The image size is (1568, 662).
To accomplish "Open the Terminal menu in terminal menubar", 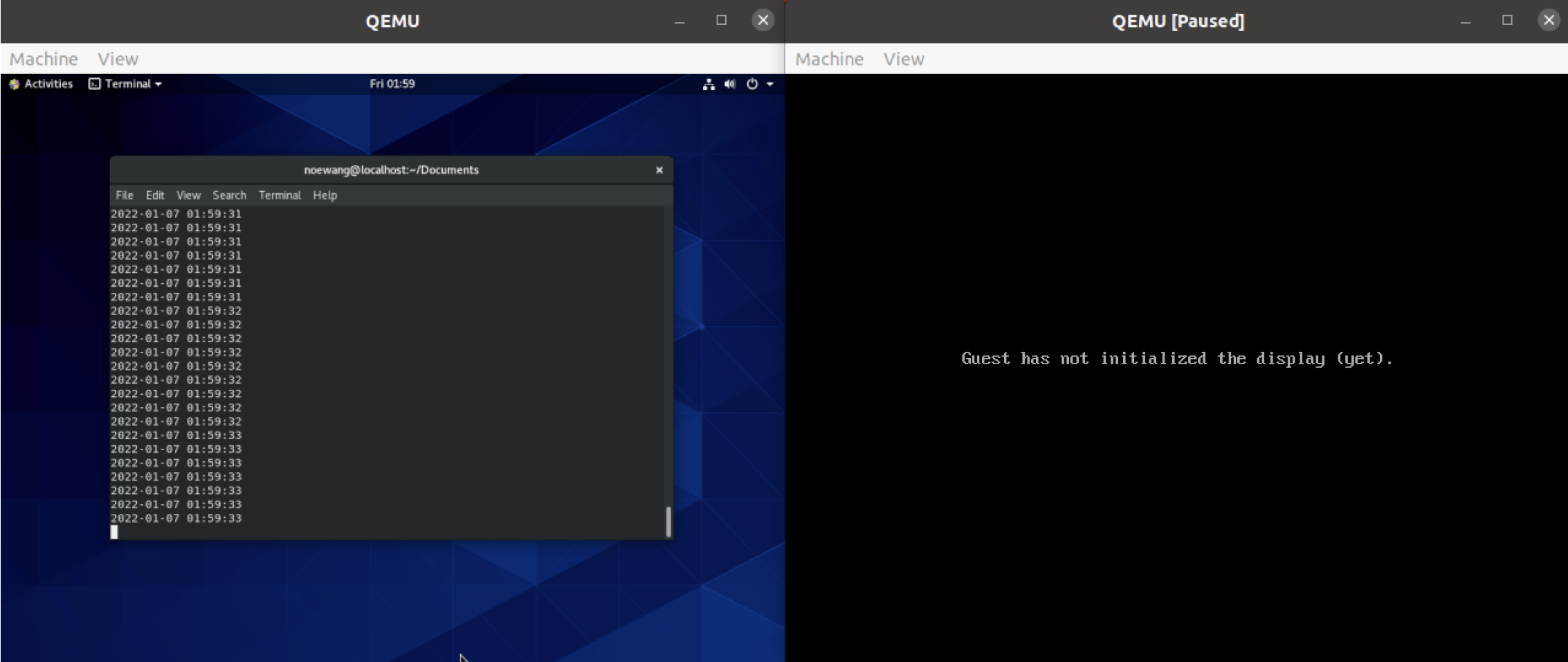I will (x=280, y=195).
